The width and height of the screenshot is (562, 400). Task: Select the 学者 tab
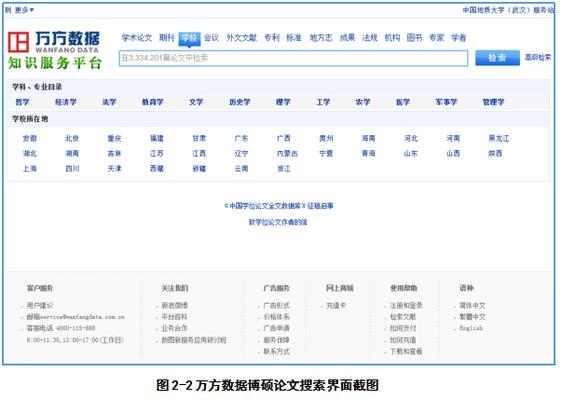[459, 38]
